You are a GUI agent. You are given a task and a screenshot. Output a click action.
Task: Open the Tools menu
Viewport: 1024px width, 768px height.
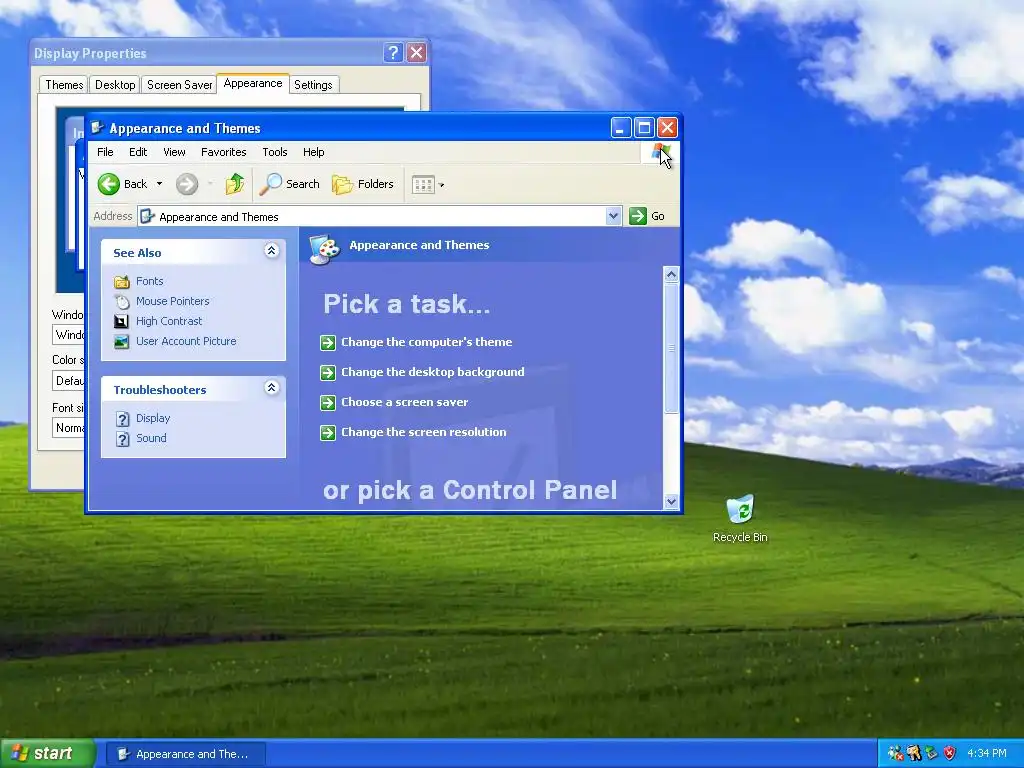click(275, 152)
